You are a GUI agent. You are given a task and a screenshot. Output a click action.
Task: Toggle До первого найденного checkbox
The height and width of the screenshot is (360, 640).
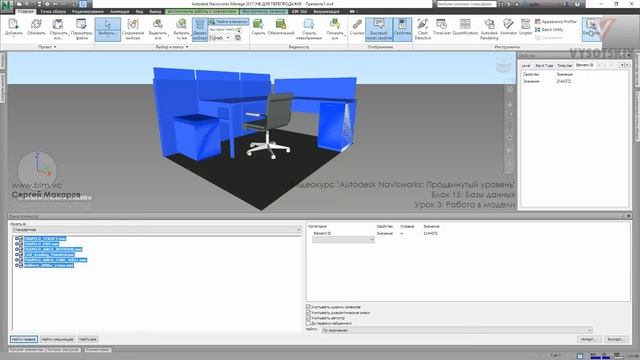click(309, 323)
